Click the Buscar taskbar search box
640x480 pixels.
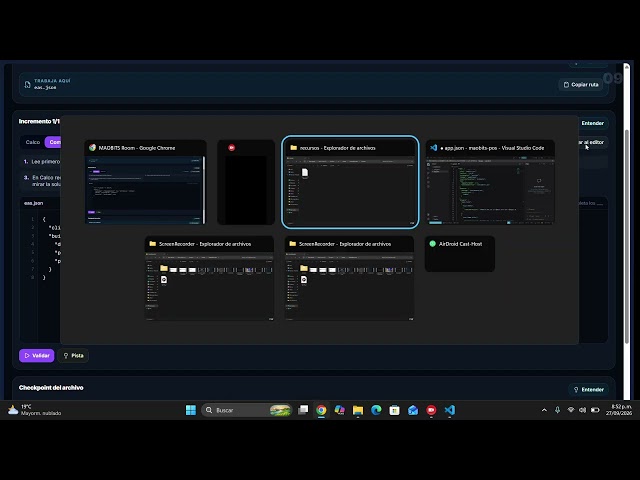pyautogui.click(x=247, y=410)
